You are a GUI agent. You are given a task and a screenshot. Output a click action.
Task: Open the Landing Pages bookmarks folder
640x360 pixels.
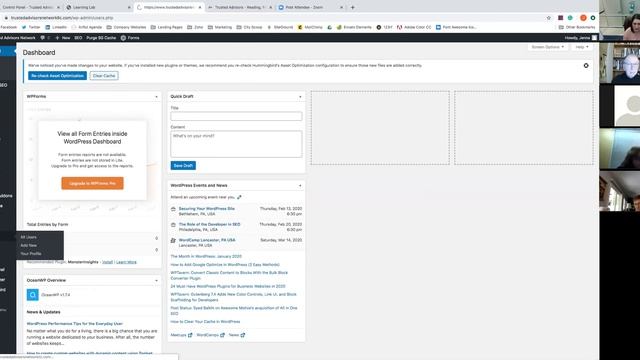coord(167,27)
